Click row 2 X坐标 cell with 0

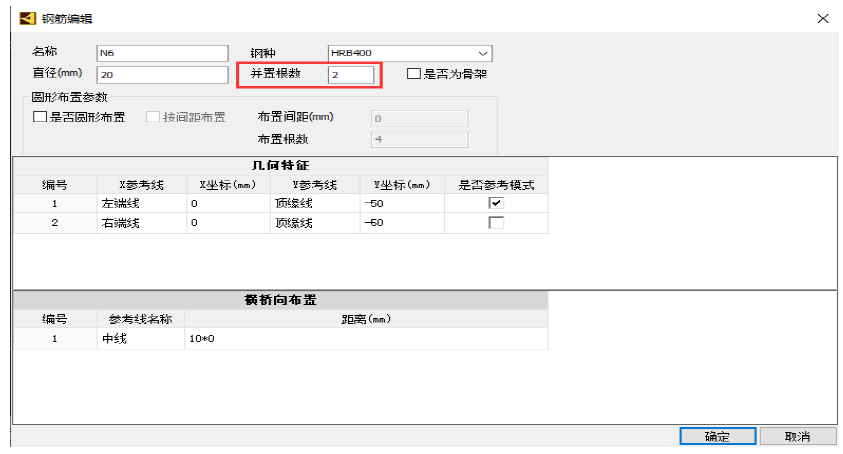(x=228, y=223)
